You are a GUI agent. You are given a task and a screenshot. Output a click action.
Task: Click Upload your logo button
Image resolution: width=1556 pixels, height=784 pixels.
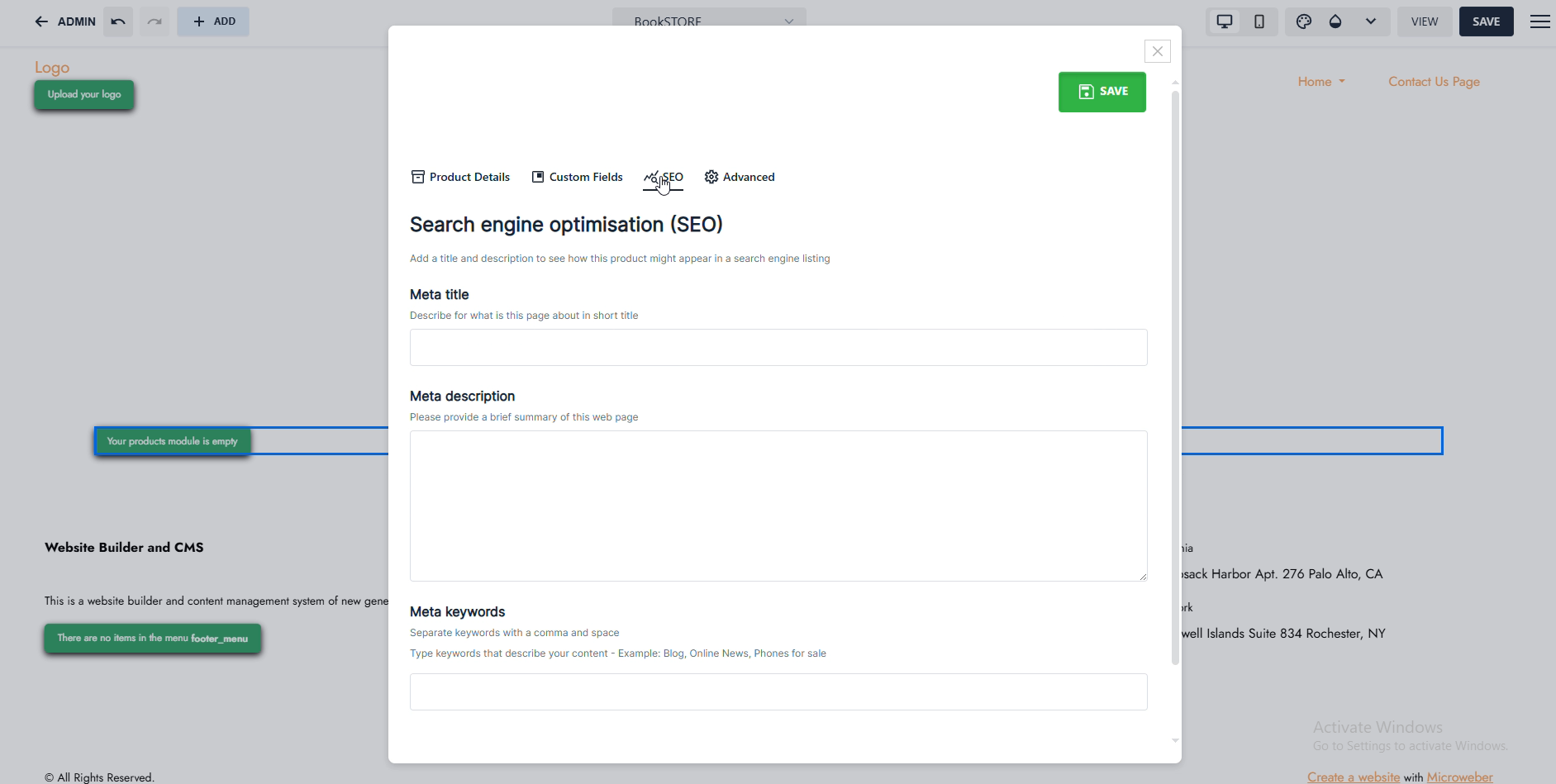click(x=84, y=94)
